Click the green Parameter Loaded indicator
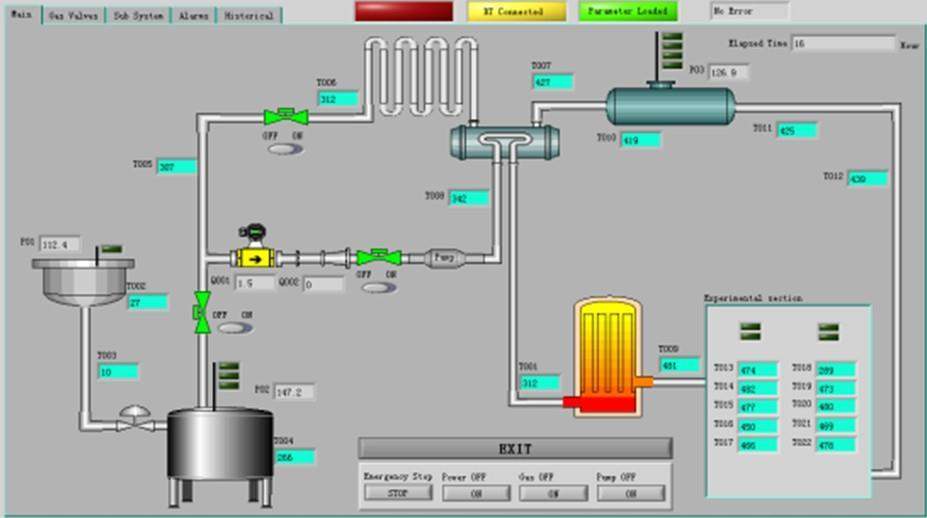The width and height of the screenshot is (927, 518). tap(628, 11)
